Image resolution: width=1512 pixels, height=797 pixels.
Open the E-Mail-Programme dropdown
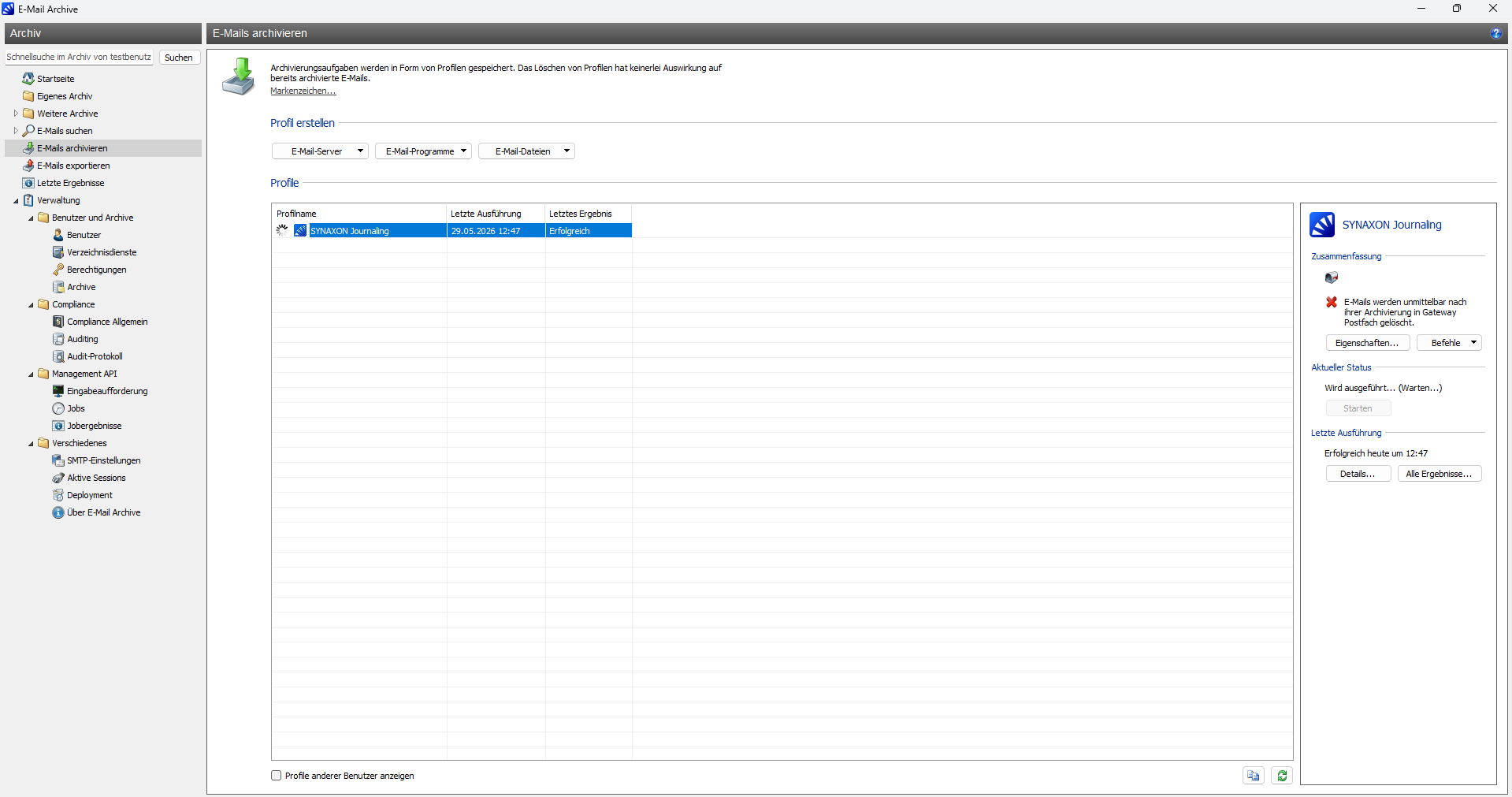[423, 151]
